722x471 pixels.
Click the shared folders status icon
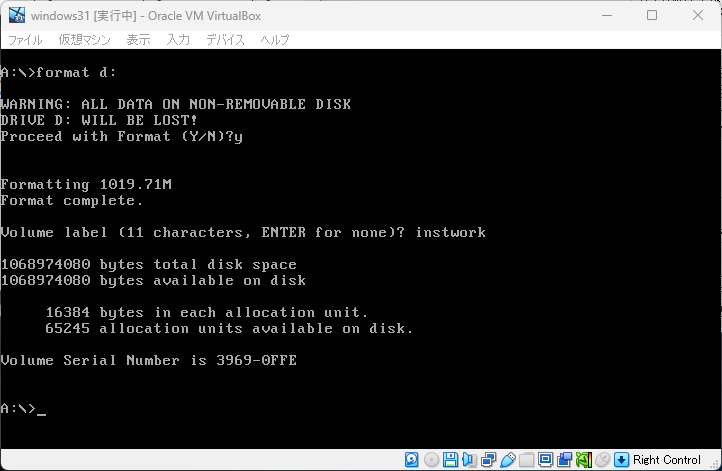click(x=526, y=459)
